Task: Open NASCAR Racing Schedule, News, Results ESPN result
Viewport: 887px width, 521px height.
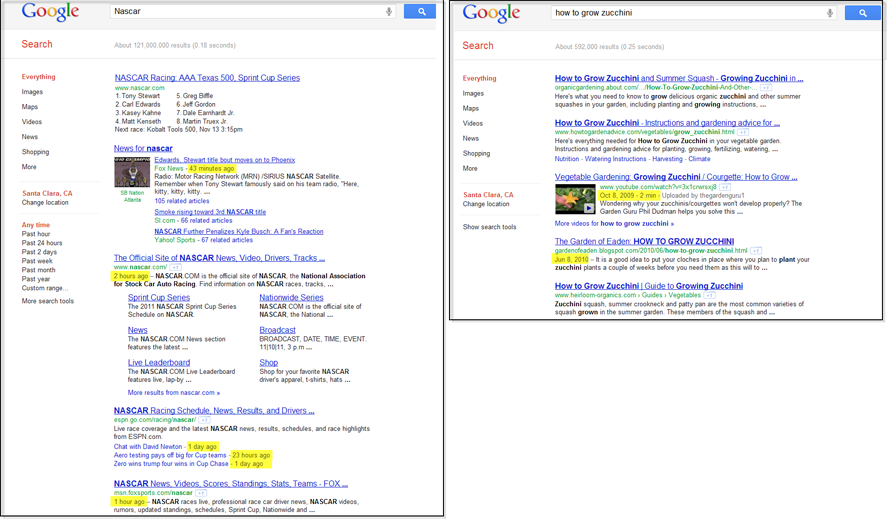Action: 214,411
